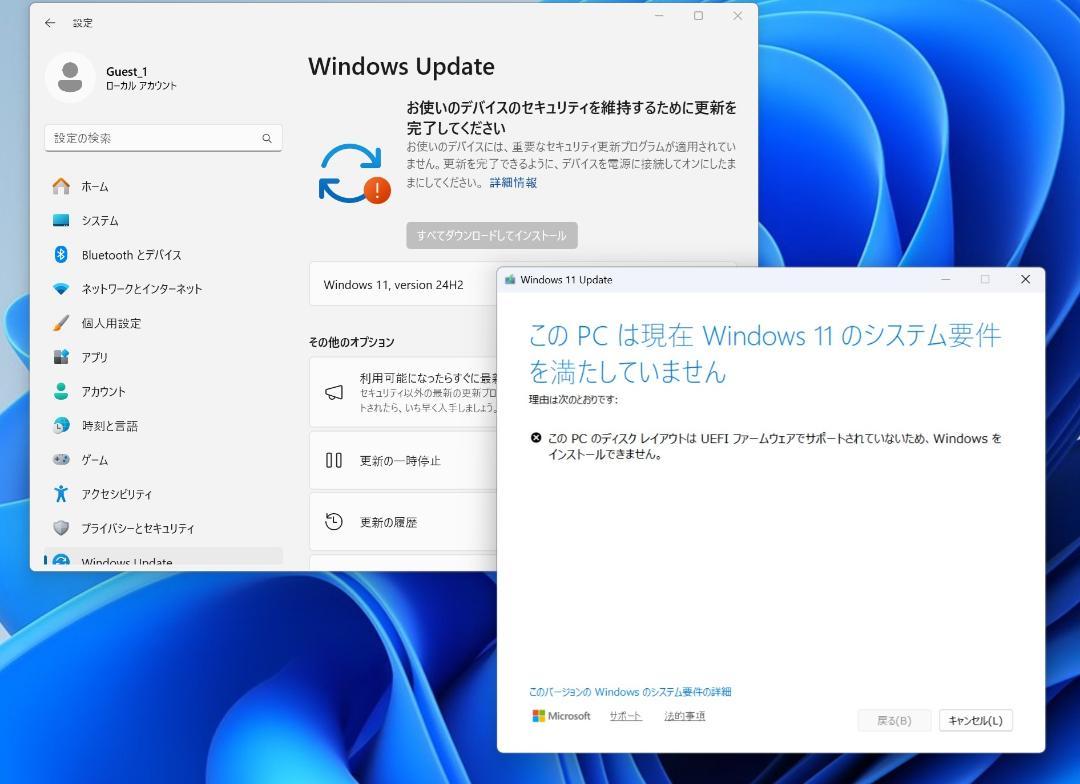Click the Microsoft logo in the dialog footer
The image size is (1080, 784).
(561, 716)
